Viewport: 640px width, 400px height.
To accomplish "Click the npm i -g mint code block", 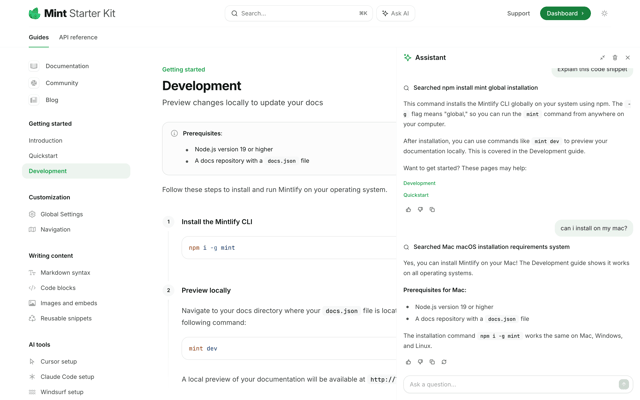I will (x=289, y=248).
